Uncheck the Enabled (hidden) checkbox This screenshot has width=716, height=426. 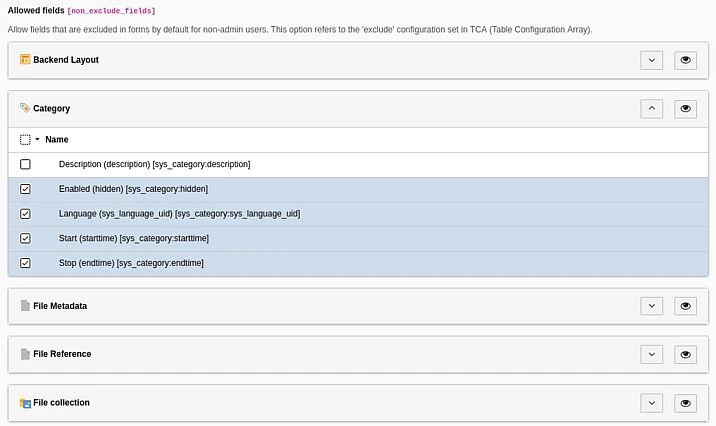click(25, 189)
